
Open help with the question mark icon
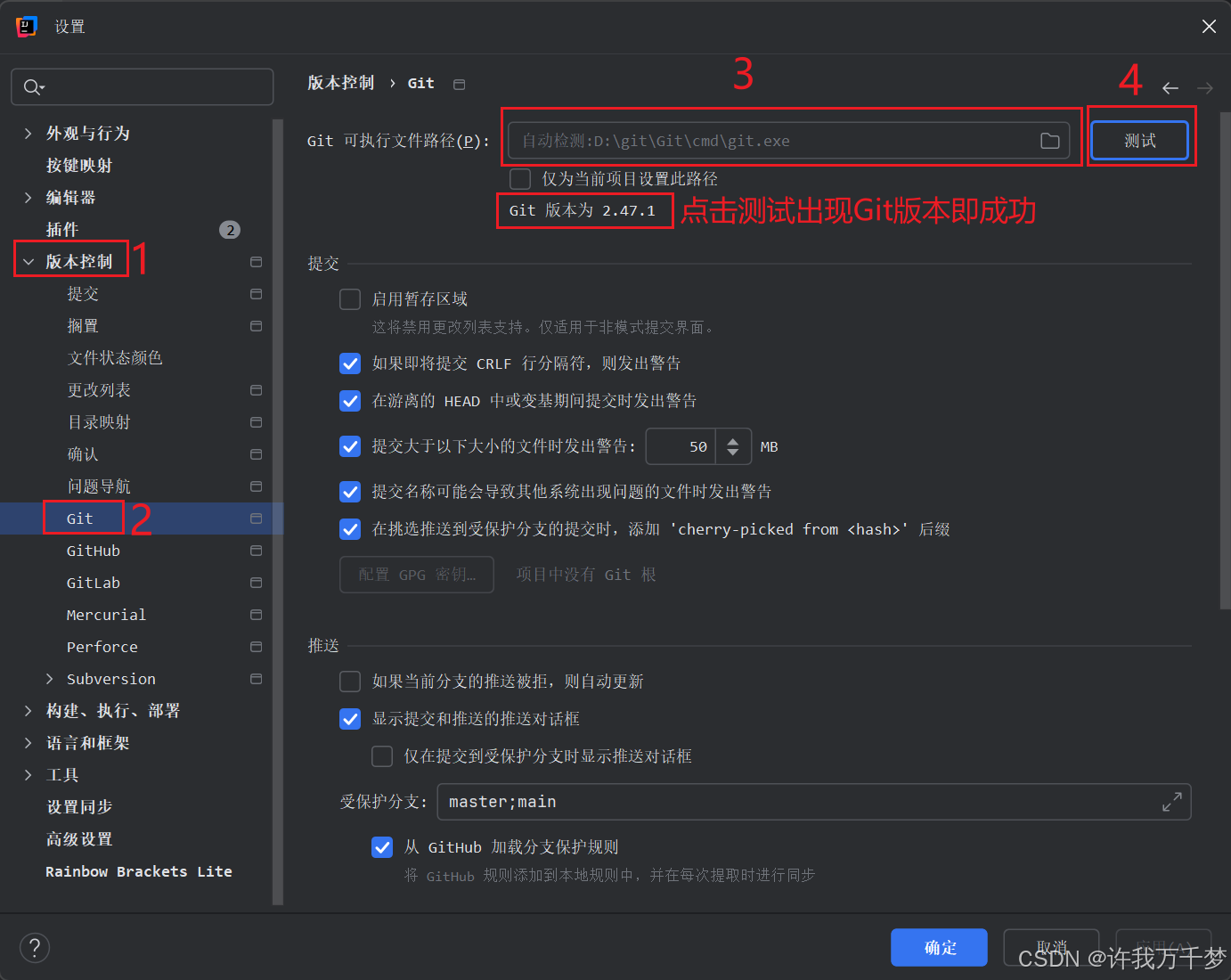[x=35, y=947]
